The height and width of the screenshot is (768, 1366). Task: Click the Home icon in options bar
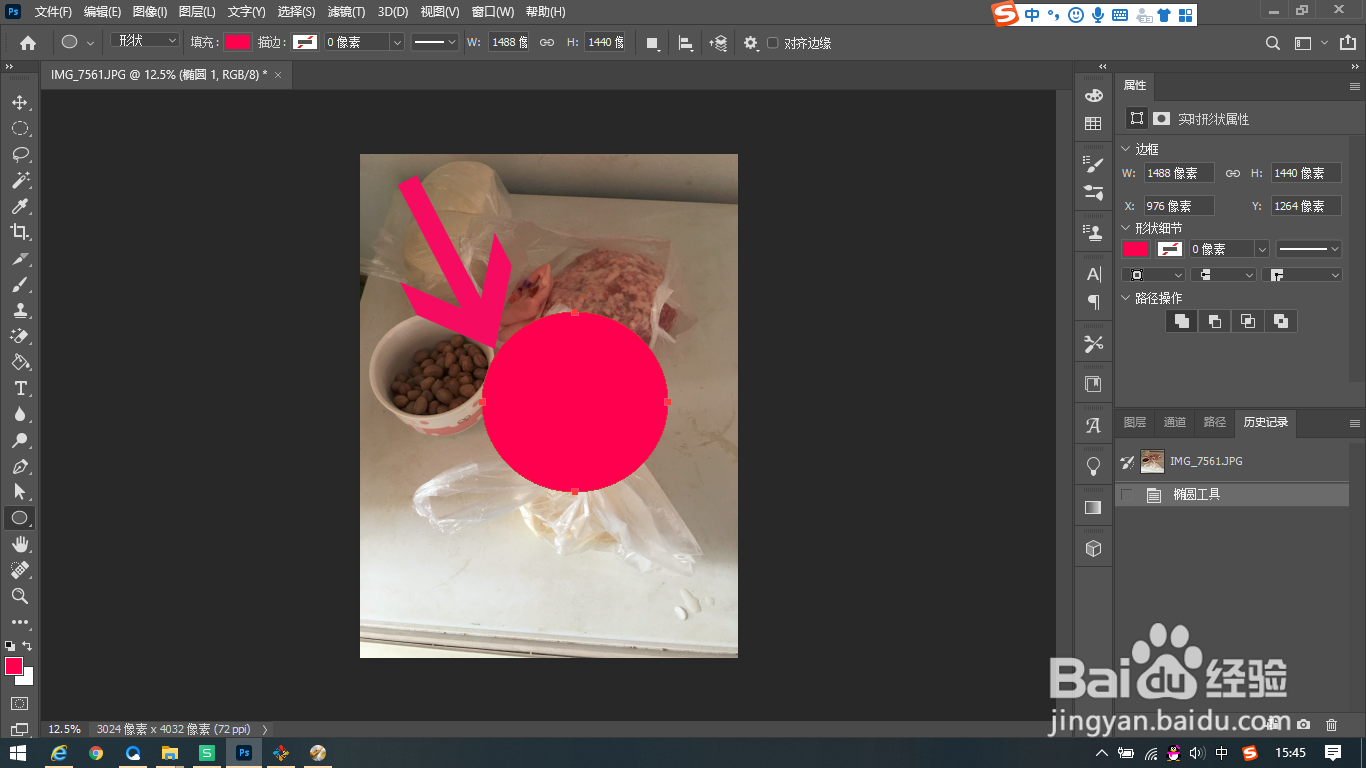pyautogui.click(x=28, y=43)
